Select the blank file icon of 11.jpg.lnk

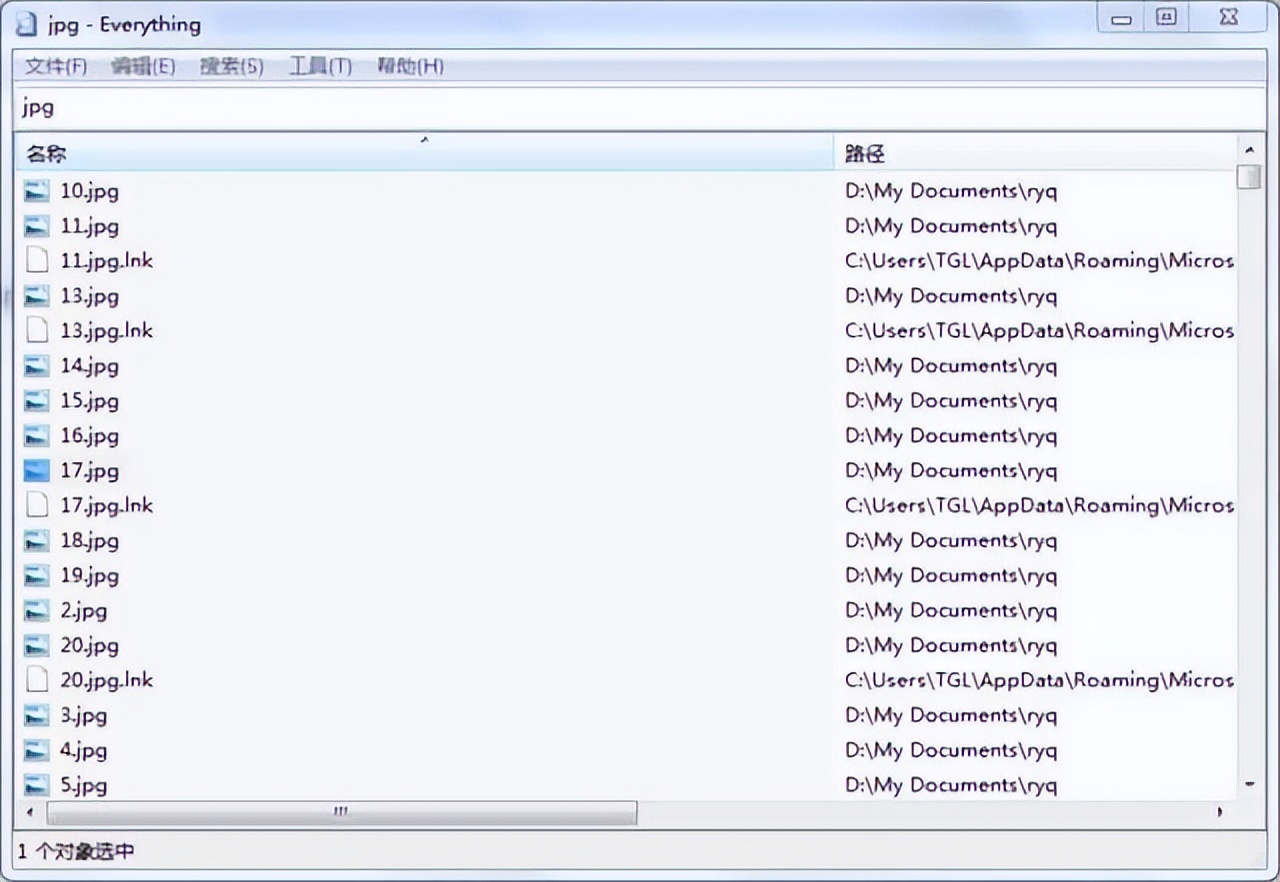coord(37,261)
